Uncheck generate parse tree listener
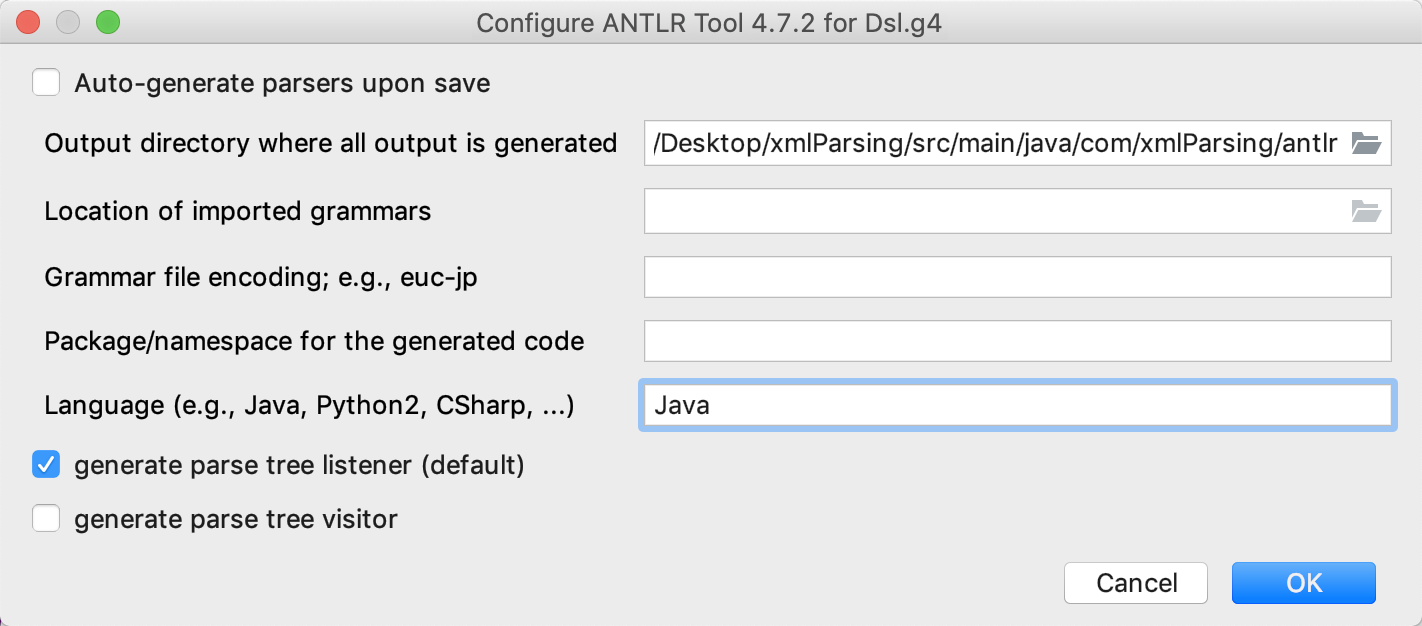This screenshot has width=1422, height=626. [46, 464]
